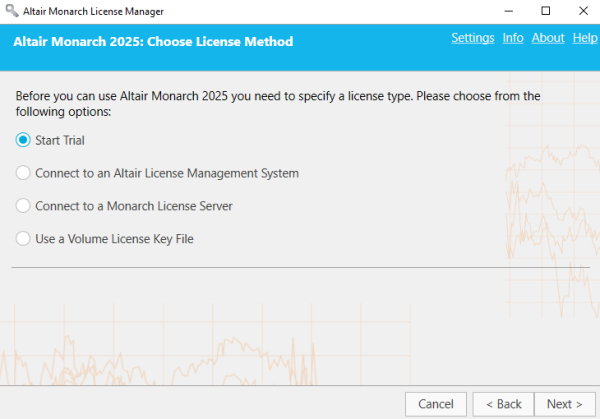Image resolution: width=600 pixels, height=419 pixels.
Task: Minimize the License Manager window
Action: point(509,11)
